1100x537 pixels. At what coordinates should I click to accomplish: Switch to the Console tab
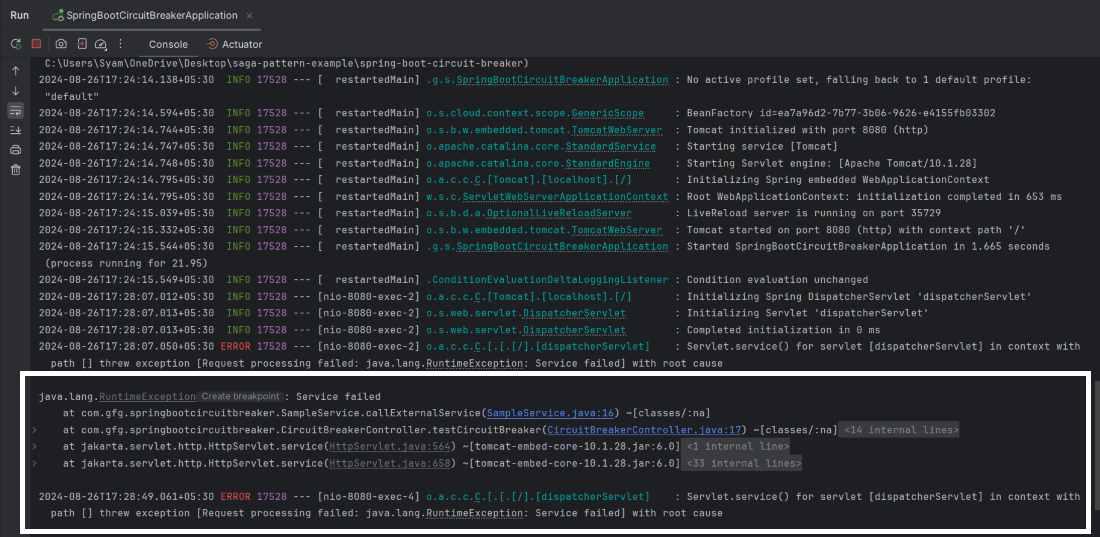(x=168, y=44)
